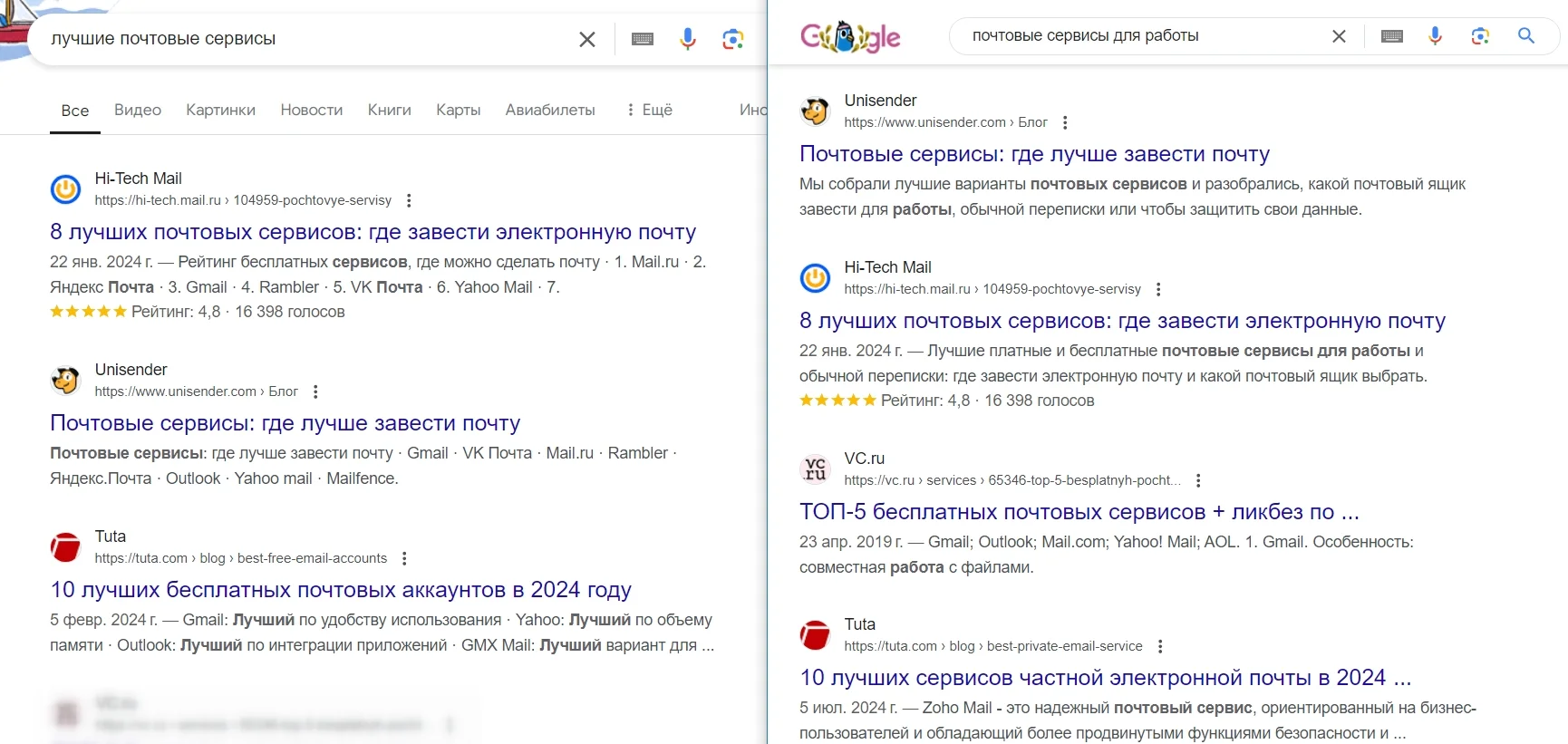Select the Новости search tab

(x=312, y=110)
